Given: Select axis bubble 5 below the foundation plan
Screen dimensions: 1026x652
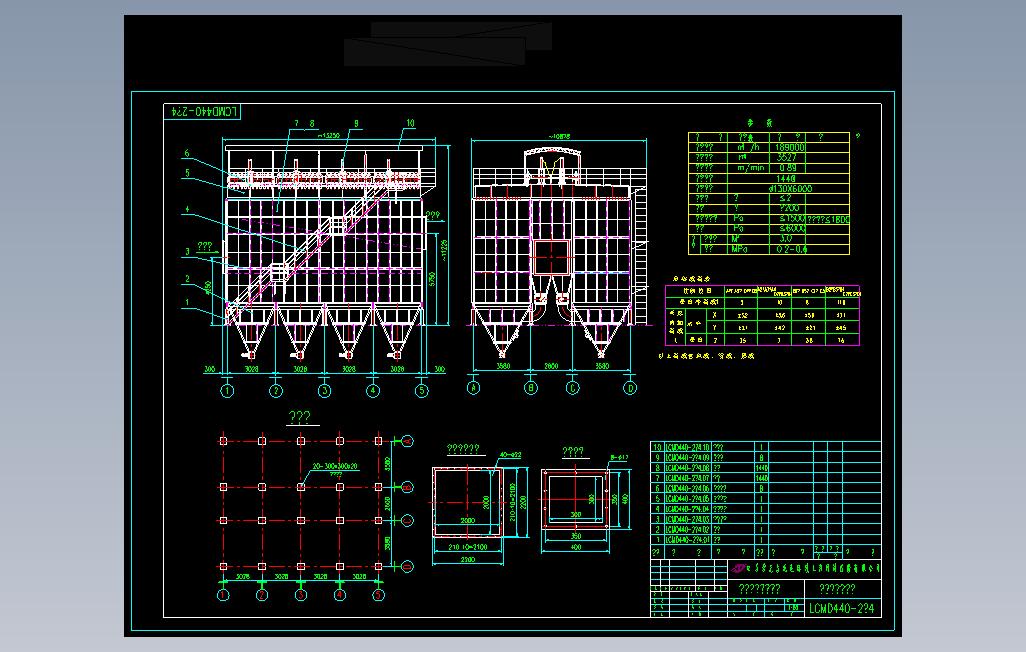Looking at the screenshot, I should point(378,595).
